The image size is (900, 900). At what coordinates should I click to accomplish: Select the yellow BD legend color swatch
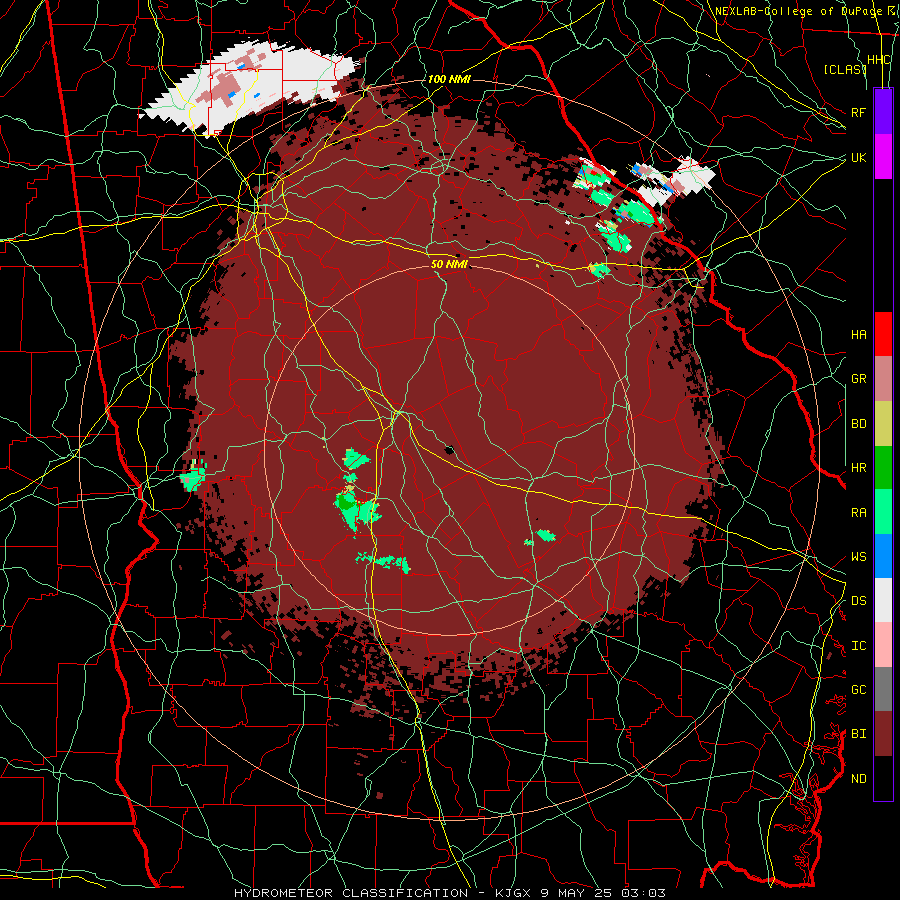pos(883,424)
